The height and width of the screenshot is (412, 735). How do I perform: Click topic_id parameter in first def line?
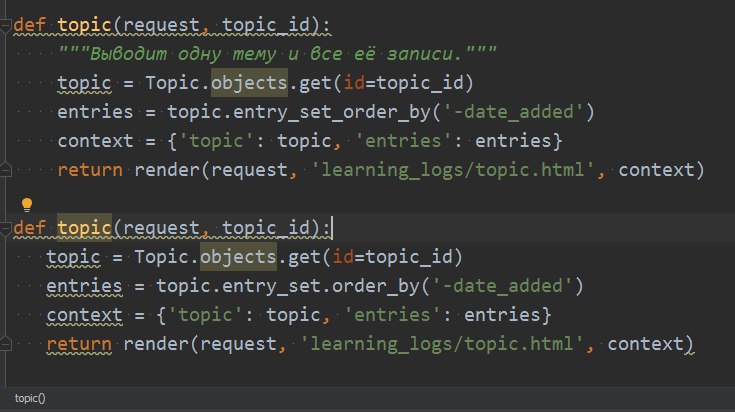click(266, 25)
